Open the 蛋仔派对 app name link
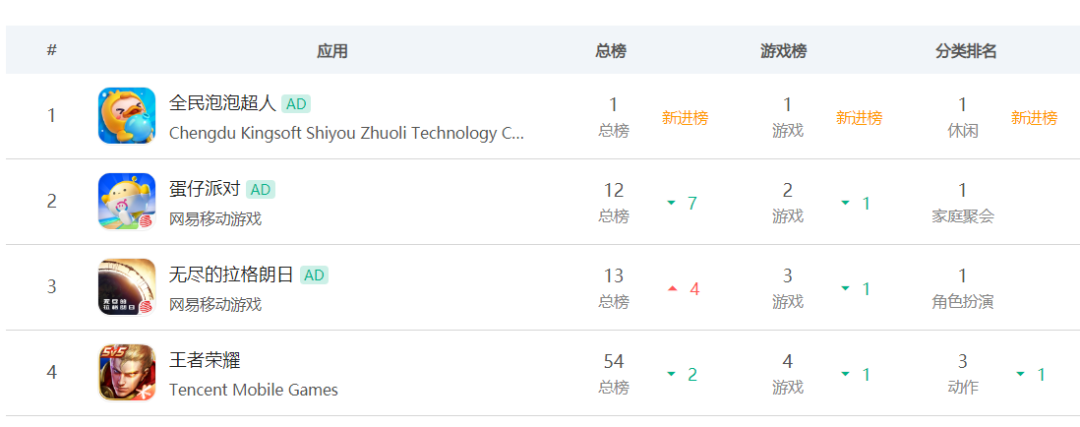 coord(205,189)
